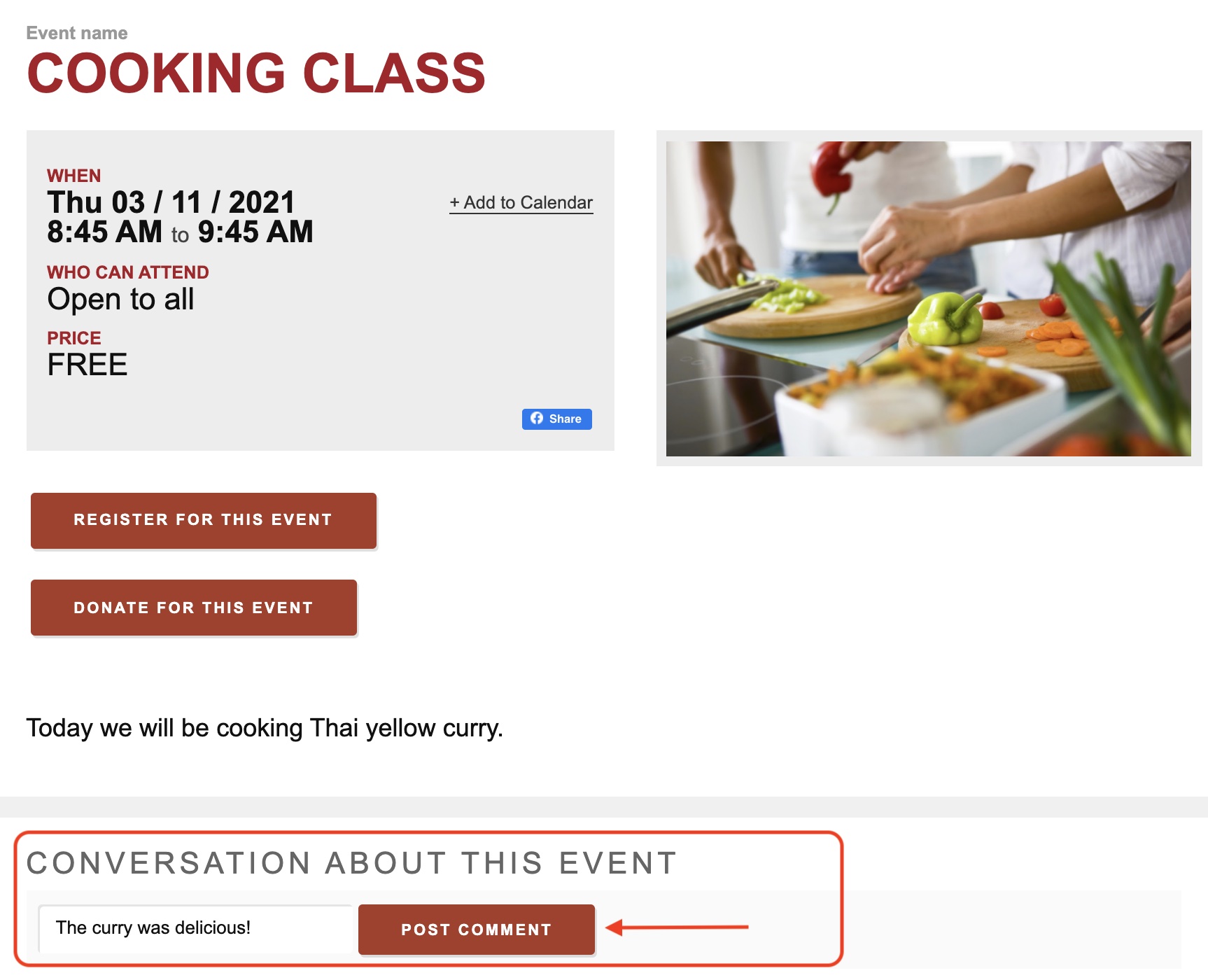Click the event date Thu 03 / 11 / 2021
The image size is (1208, 980).
[171, 202]
